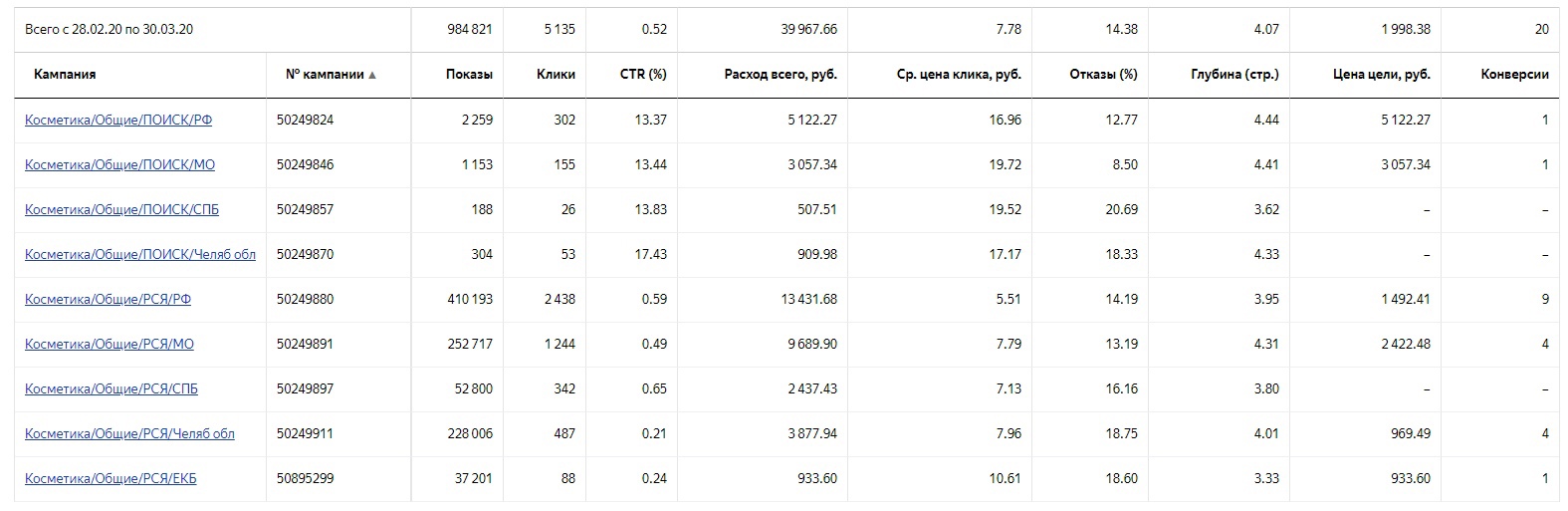This screenshot has height=511, width=1568.
Task: Open campaign Косметика/Общие/ПОИСК/РФ
Action: tap(118, 121)
